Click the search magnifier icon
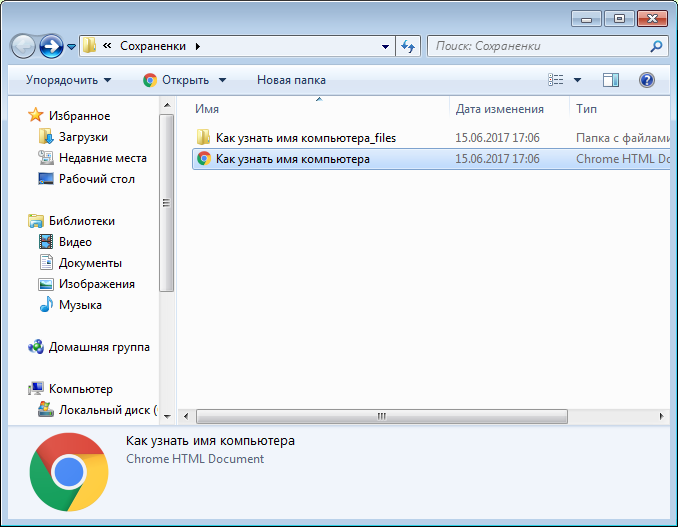The width and height of the screenshot is (678, 527). [656, 46]
